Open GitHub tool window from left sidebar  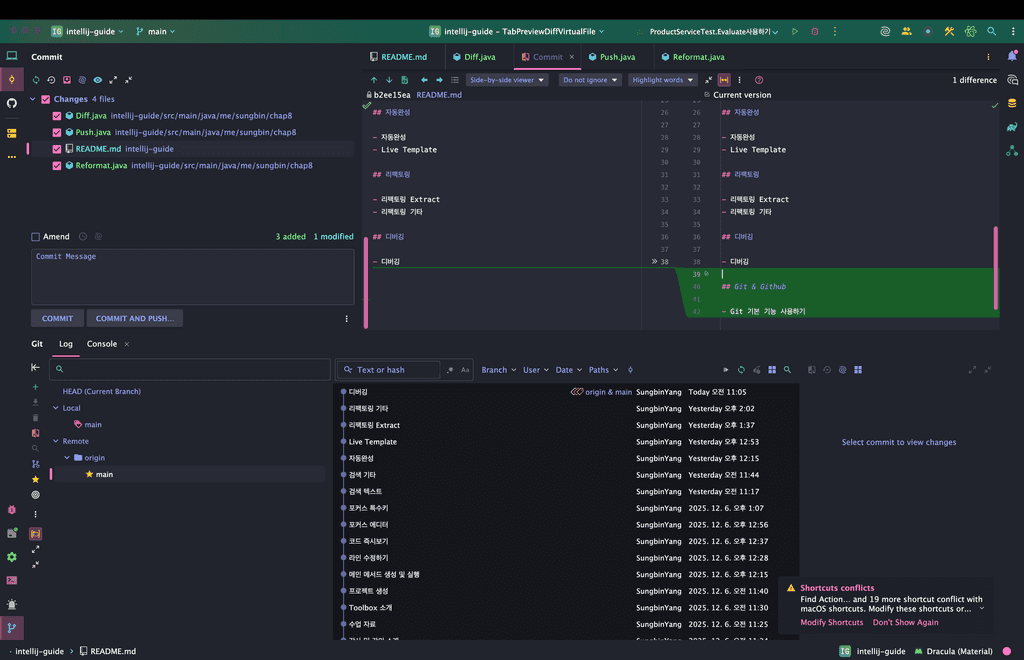[12, 103]
